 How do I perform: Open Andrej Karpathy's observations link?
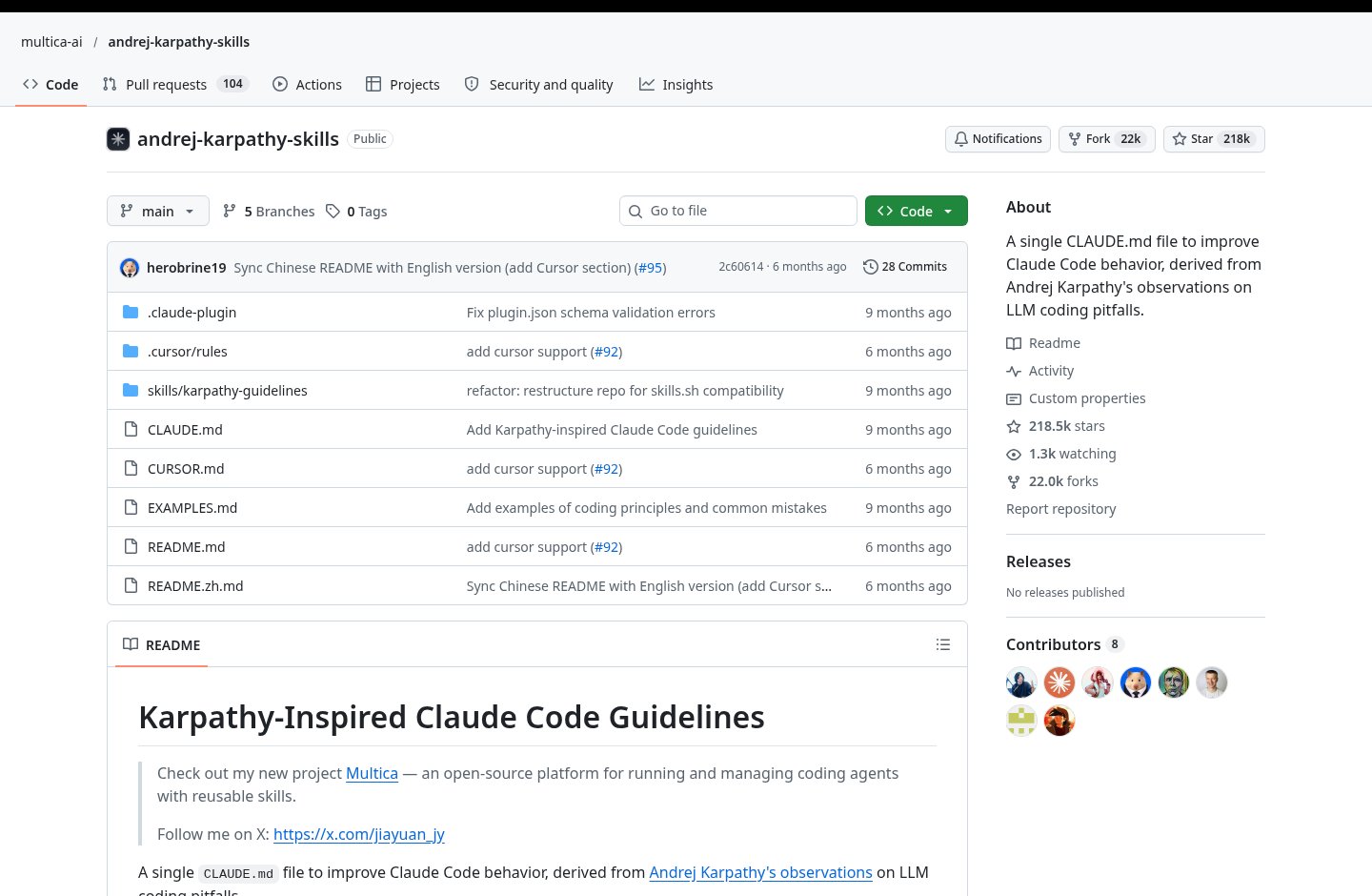tap(761, 872)
